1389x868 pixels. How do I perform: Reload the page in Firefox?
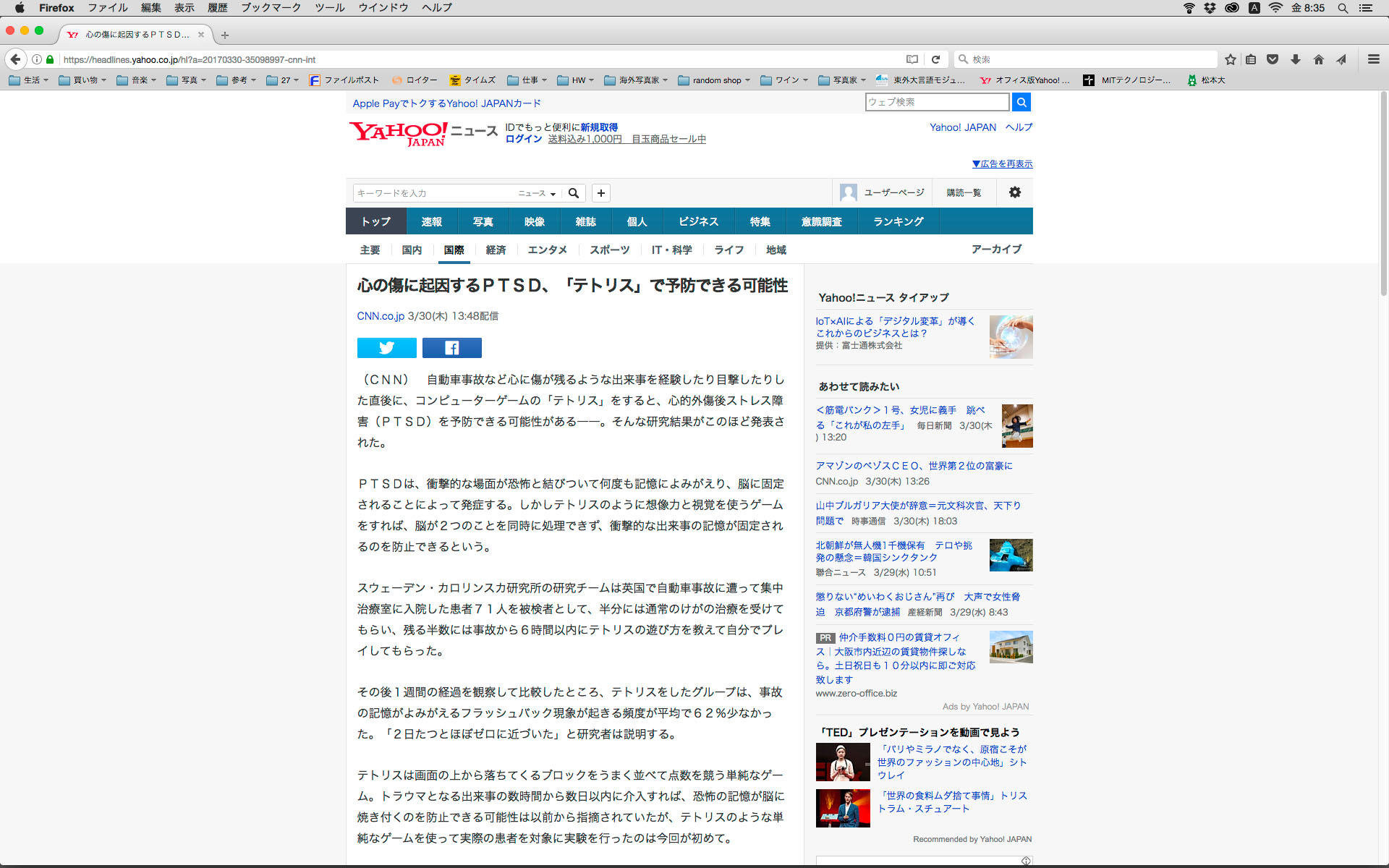click(935, 59)
